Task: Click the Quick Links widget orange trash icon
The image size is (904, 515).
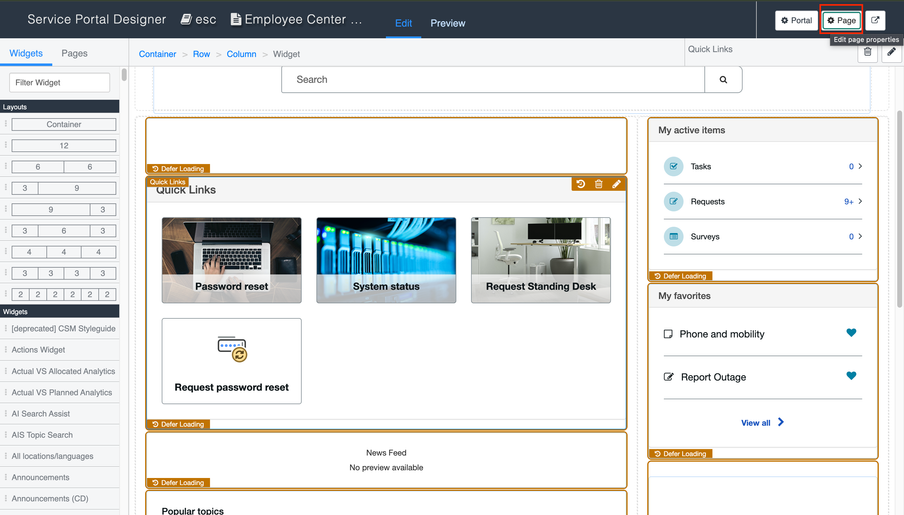Action: click(598, 184)
